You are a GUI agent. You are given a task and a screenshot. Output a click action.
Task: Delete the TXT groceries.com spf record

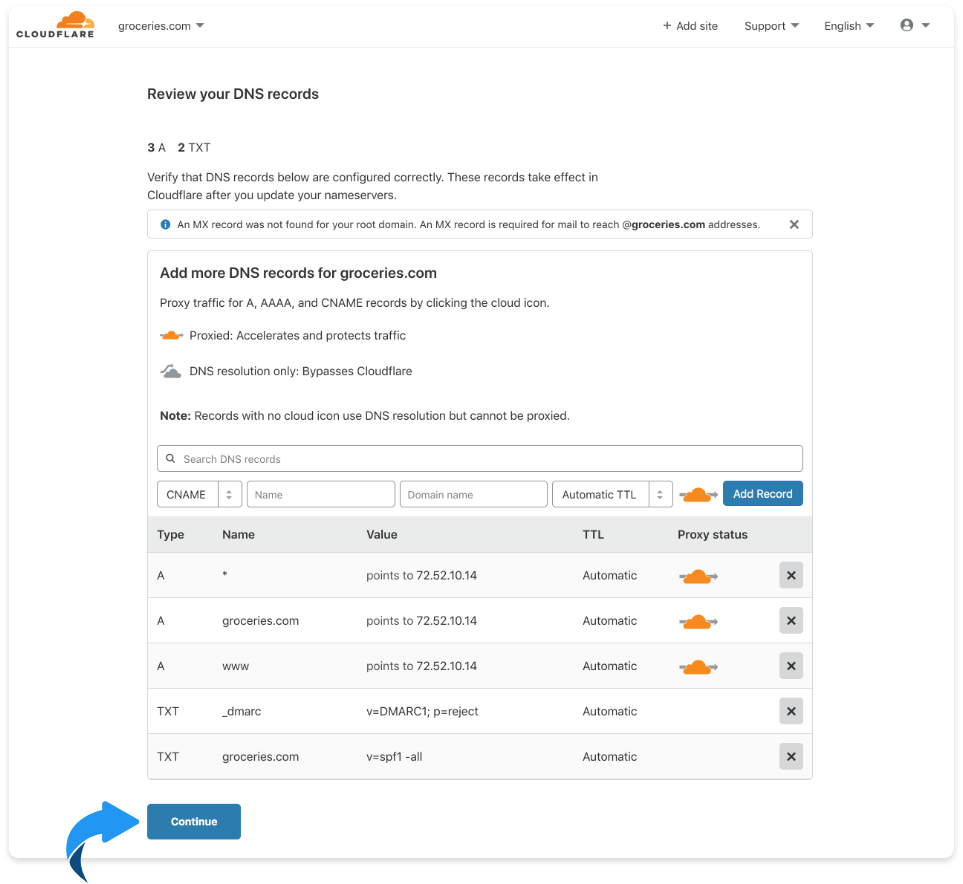click(x=791, y=757)
